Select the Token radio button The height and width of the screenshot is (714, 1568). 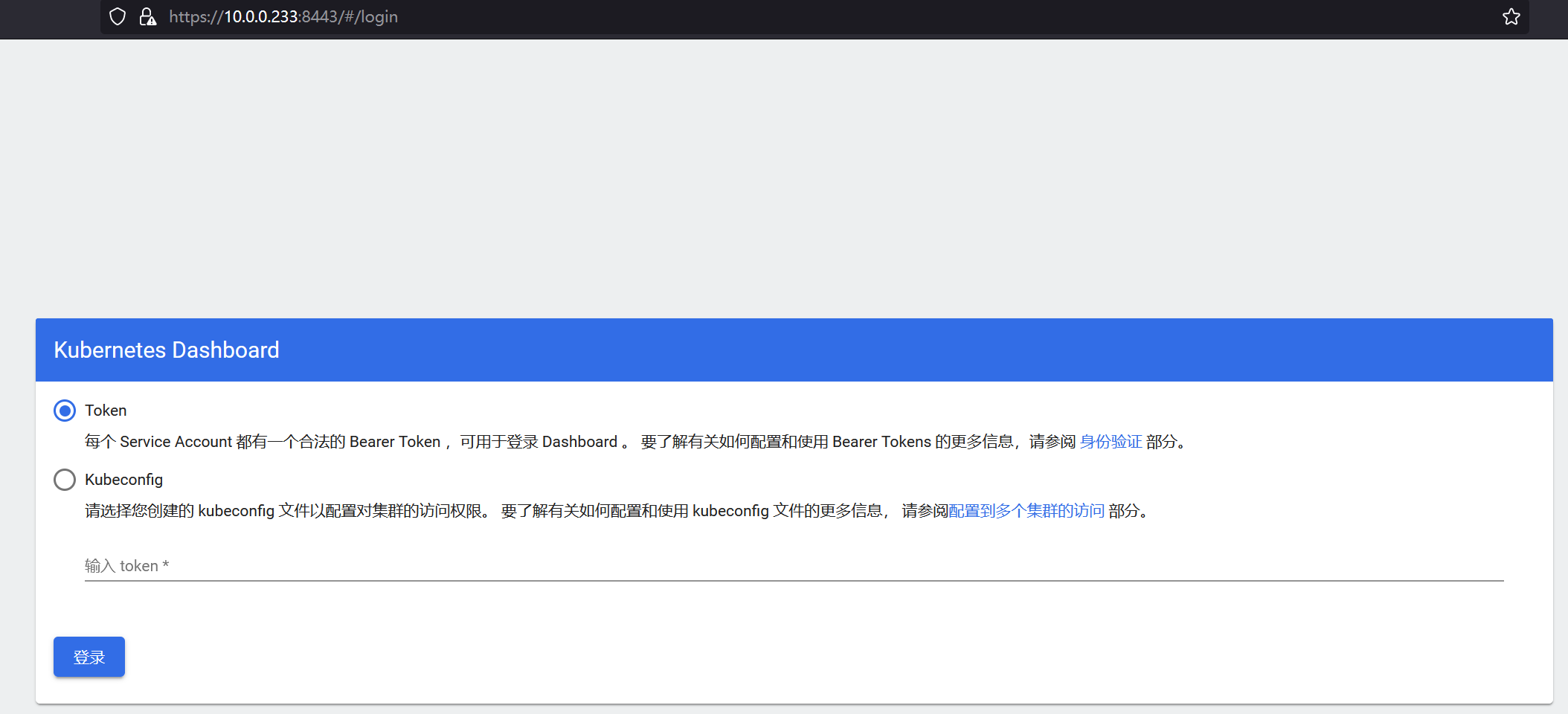point(65,411)
